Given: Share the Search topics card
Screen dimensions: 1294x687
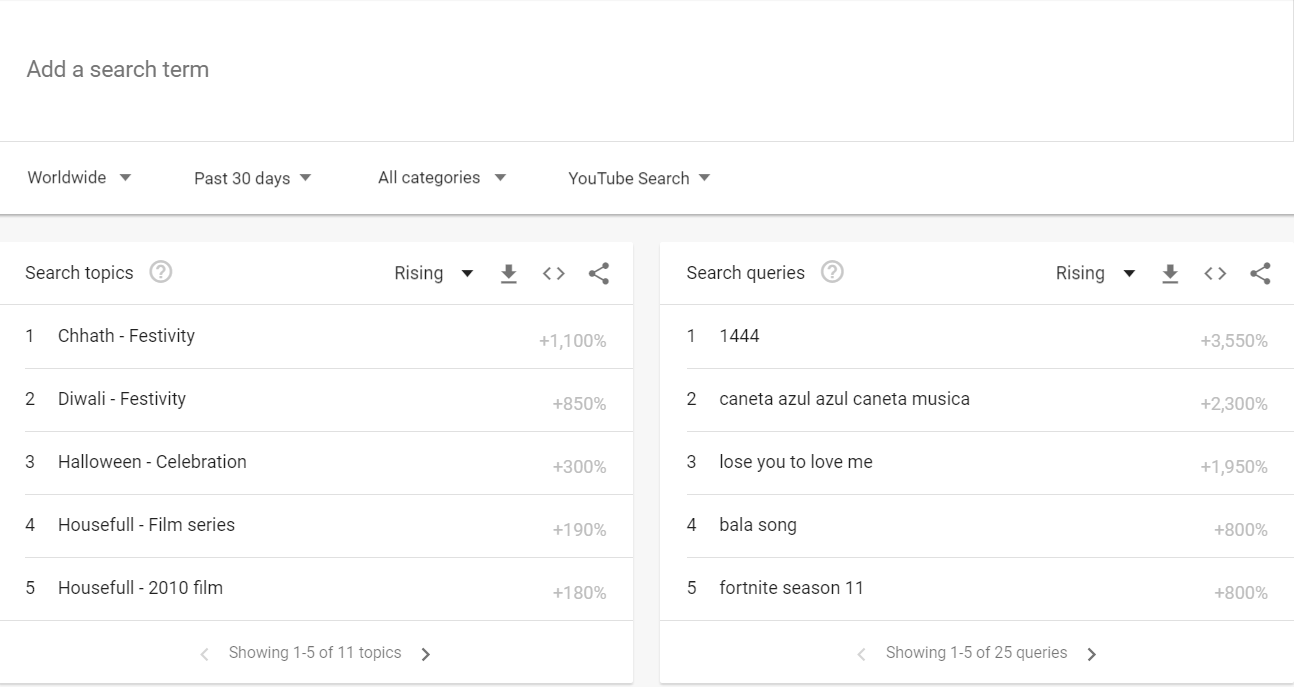Looking at the screenshot, I should click(599, 274).
